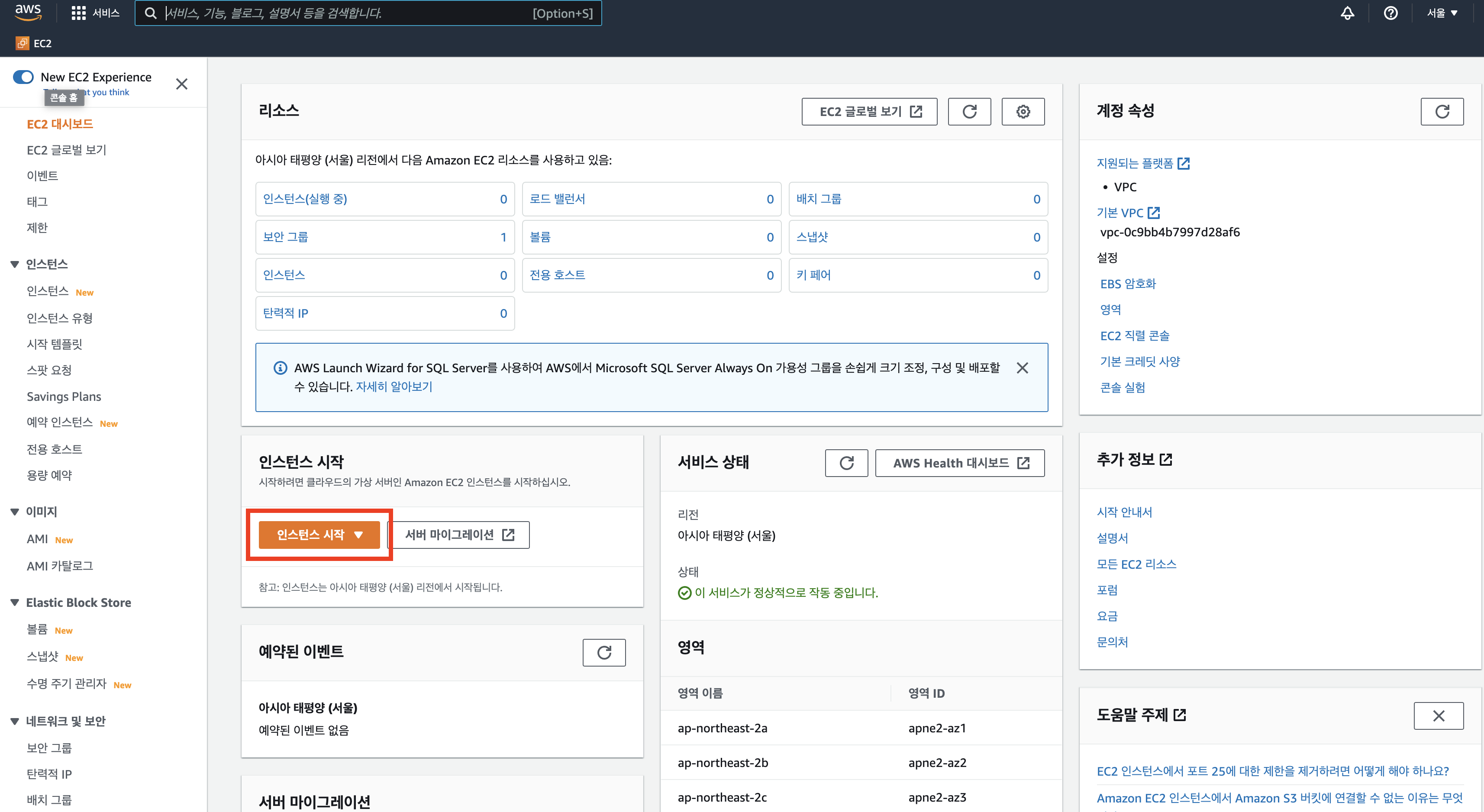The image size is (1484, 812).
Task: Open the help question mark icon
Action: point(1390,13)
